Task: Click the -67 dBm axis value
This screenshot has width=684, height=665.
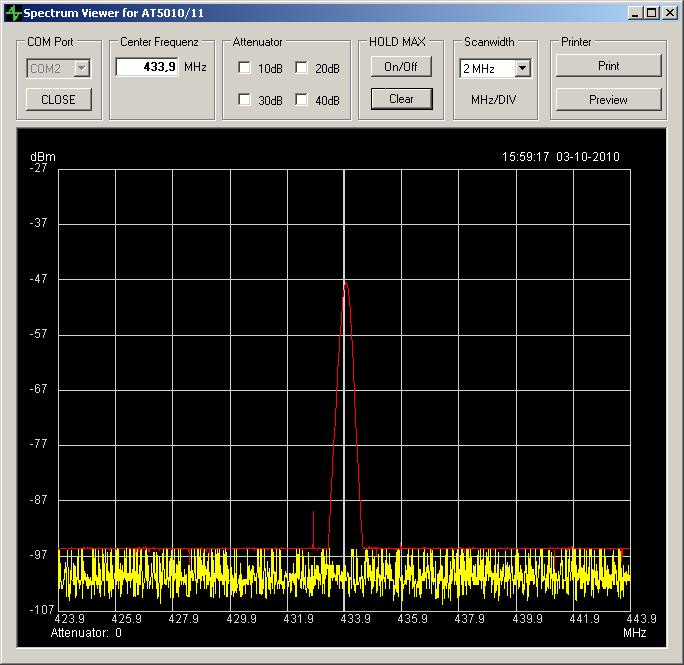Action: click(38, 389)
